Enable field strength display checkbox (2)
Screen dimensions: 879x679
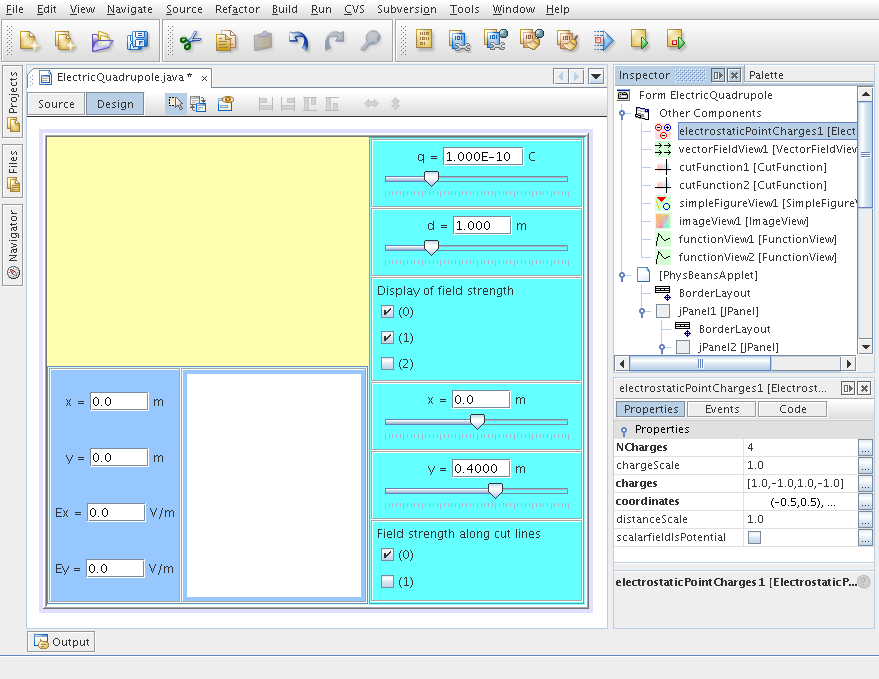[x=387, y=364]
